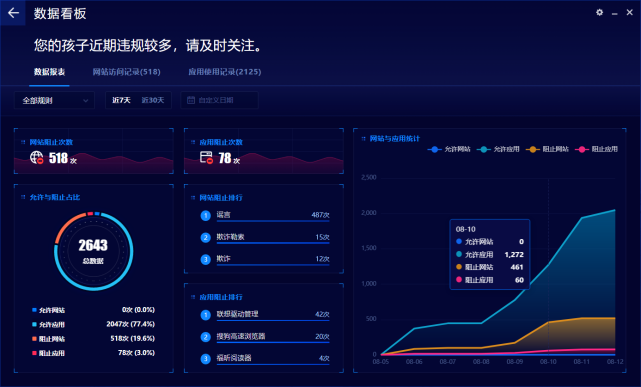Toggle 允许网站 series in chart legend
The height and width of the screenshot is (387, 641).
[449, 149]
